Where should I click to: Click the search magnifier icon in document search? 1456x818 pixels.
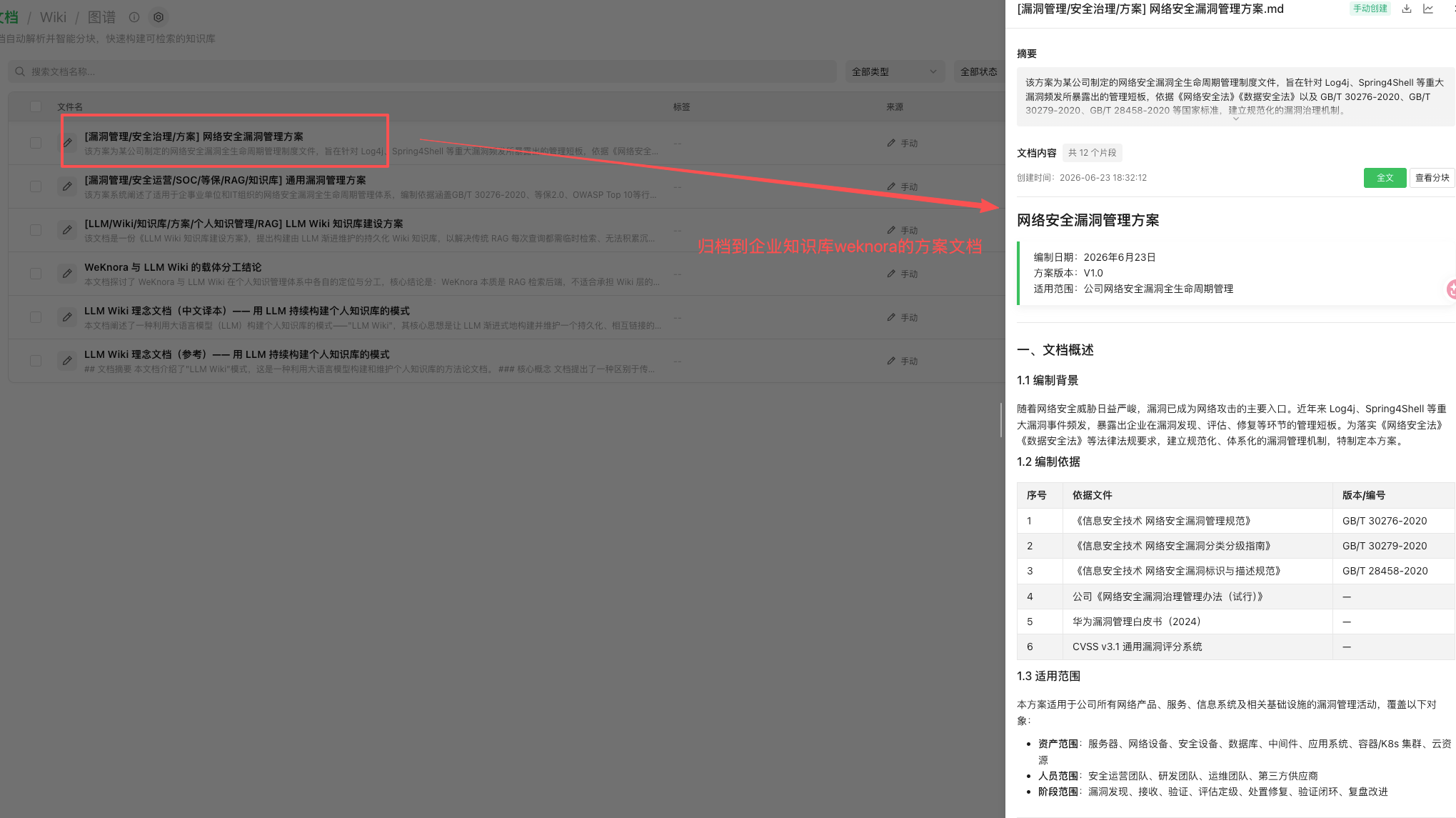click(x=20, y=71)
